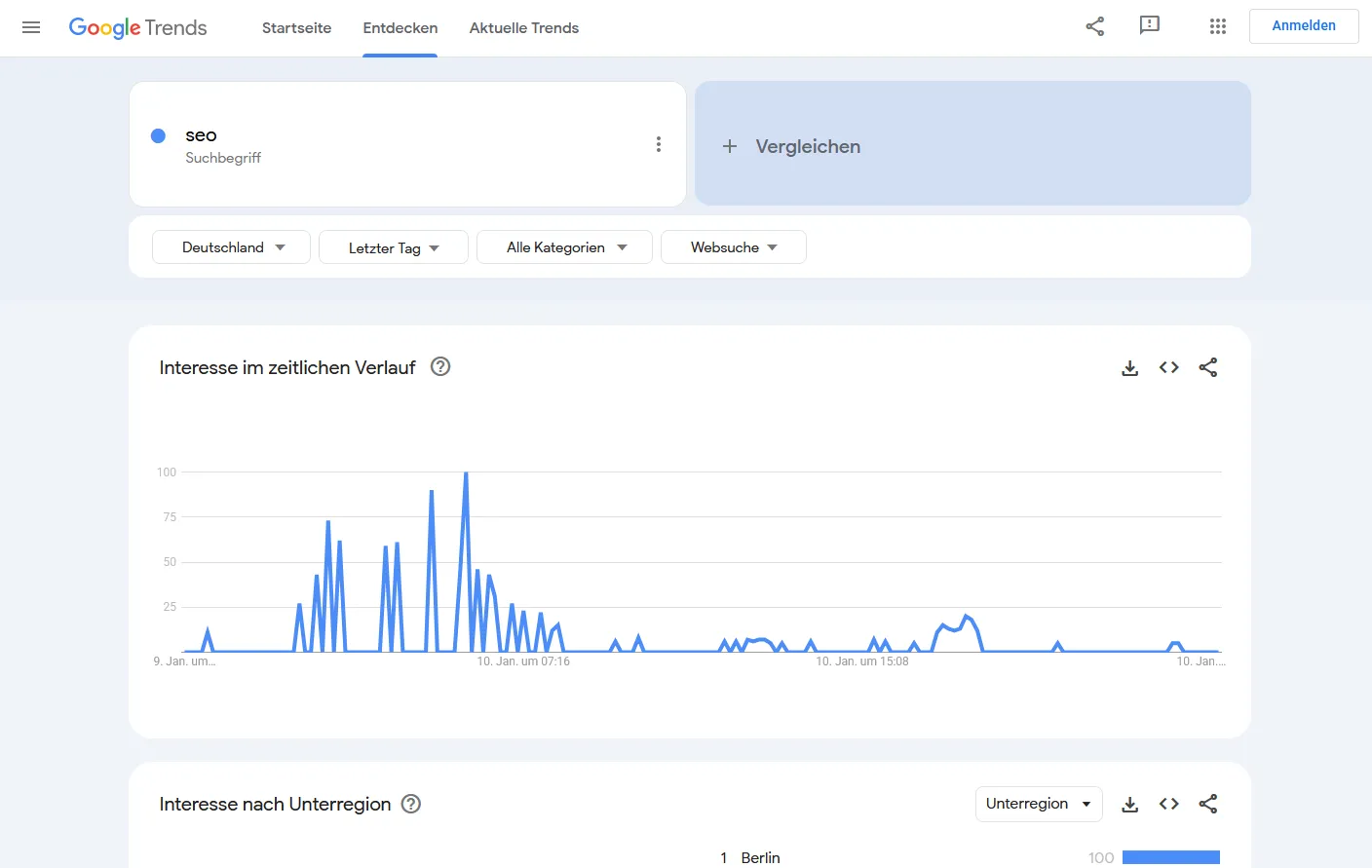Download the Interesse im zeitlichen Verlauf data

click(x=1129, y=368)
